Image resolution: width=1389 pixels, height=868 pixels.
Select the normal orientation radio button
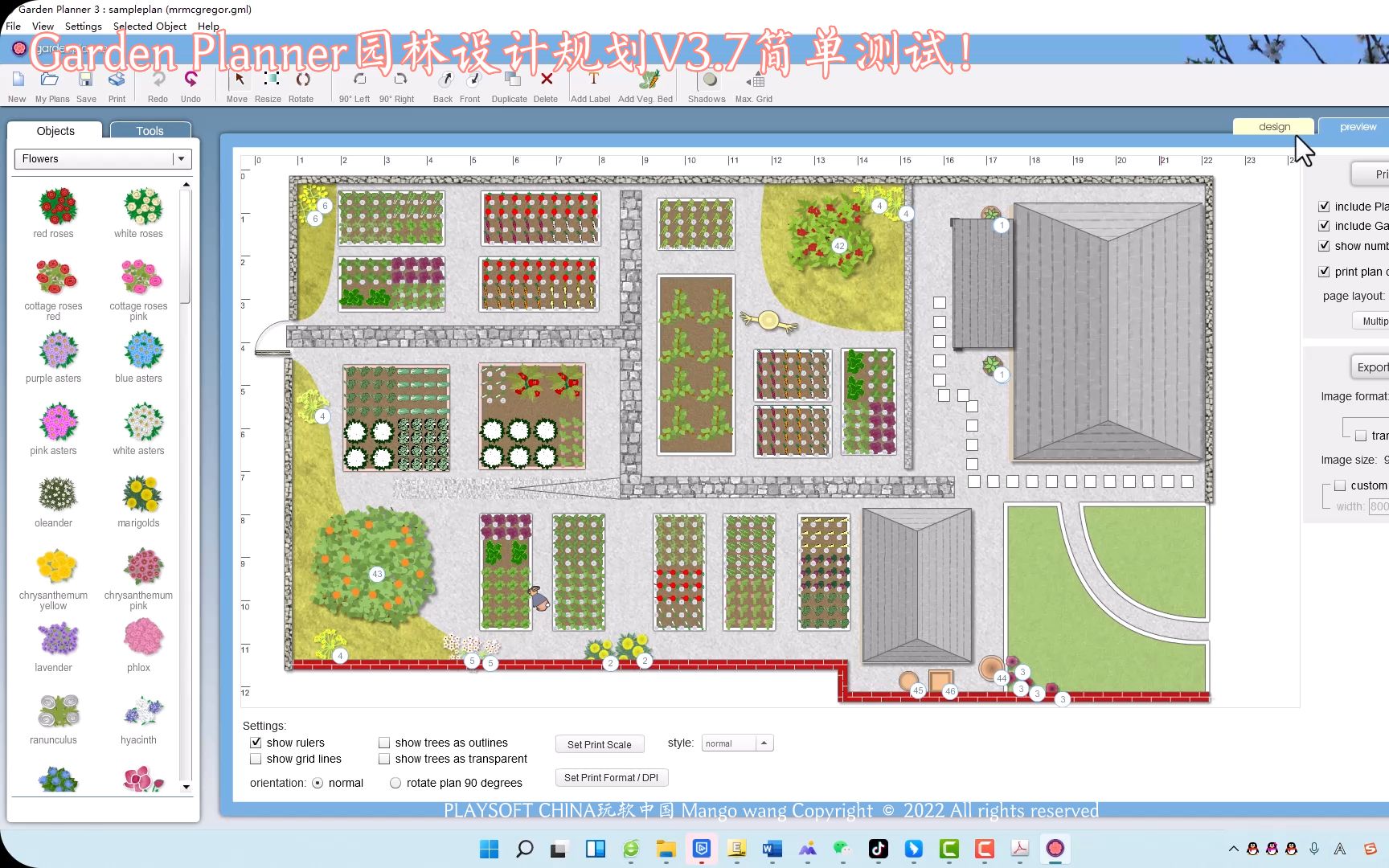318,783
